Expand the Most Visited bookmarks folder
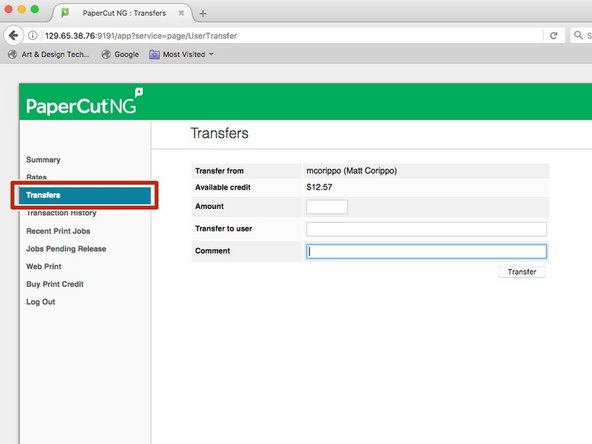This screenshot has height=444, width=592. coord(181,54)
